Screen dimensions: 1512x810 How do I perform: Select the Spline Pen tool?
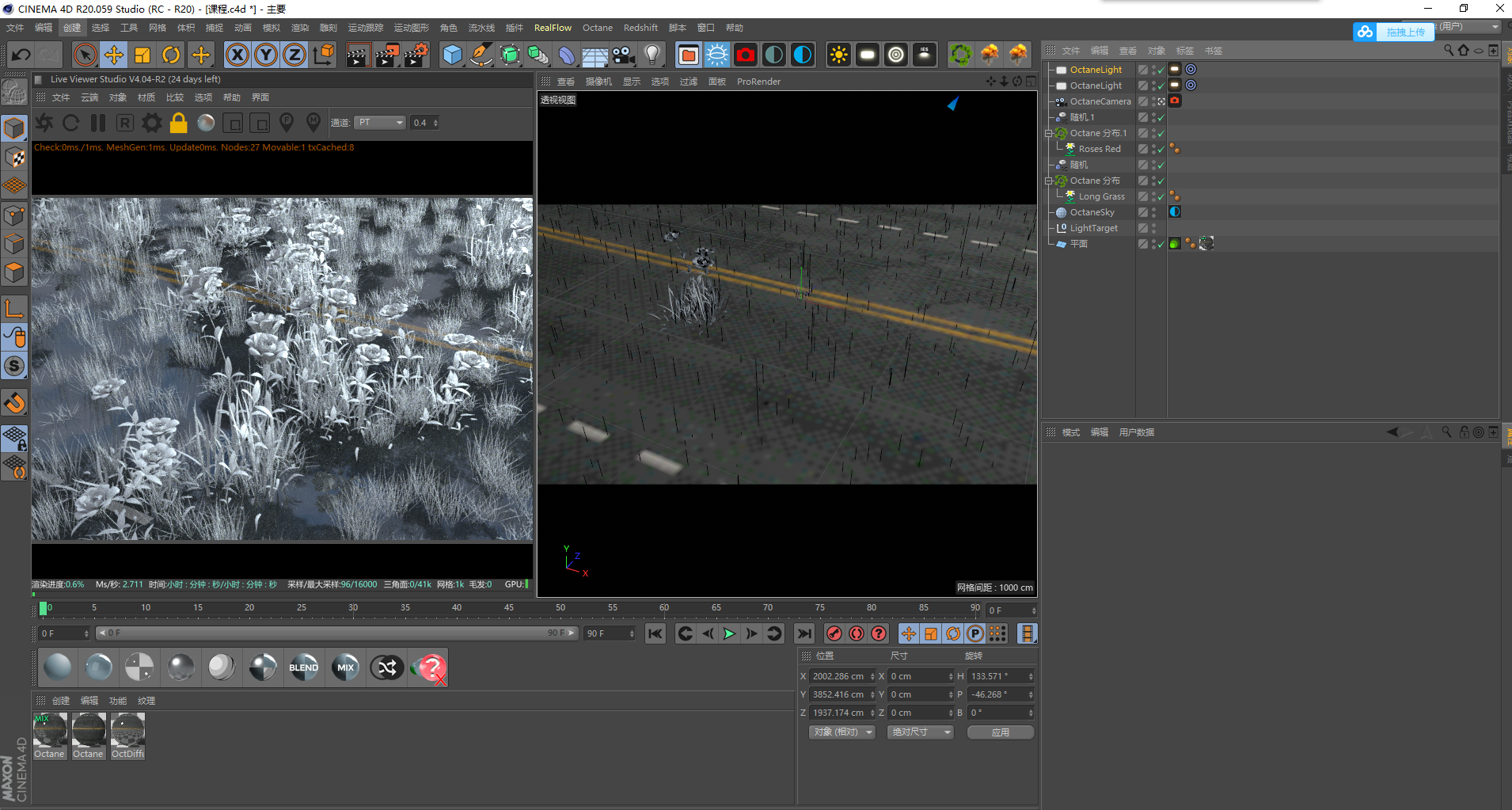pos(481,55)
